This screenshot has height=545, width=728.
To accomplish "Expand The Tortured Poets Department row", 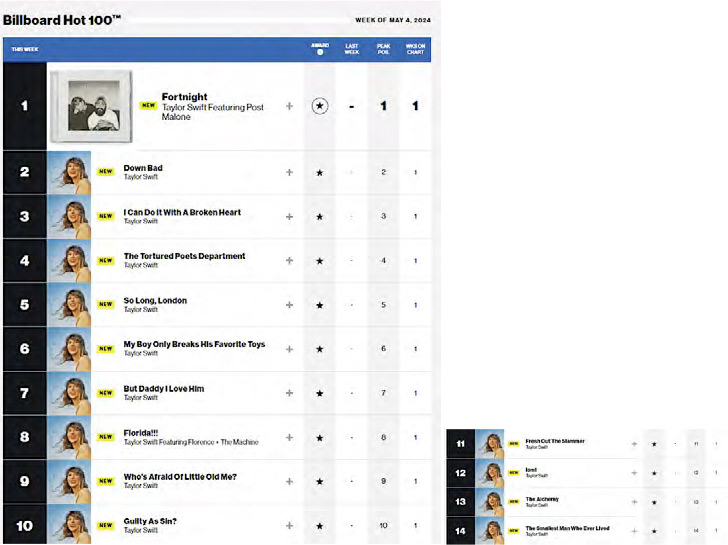I will [x=289, y=260].
